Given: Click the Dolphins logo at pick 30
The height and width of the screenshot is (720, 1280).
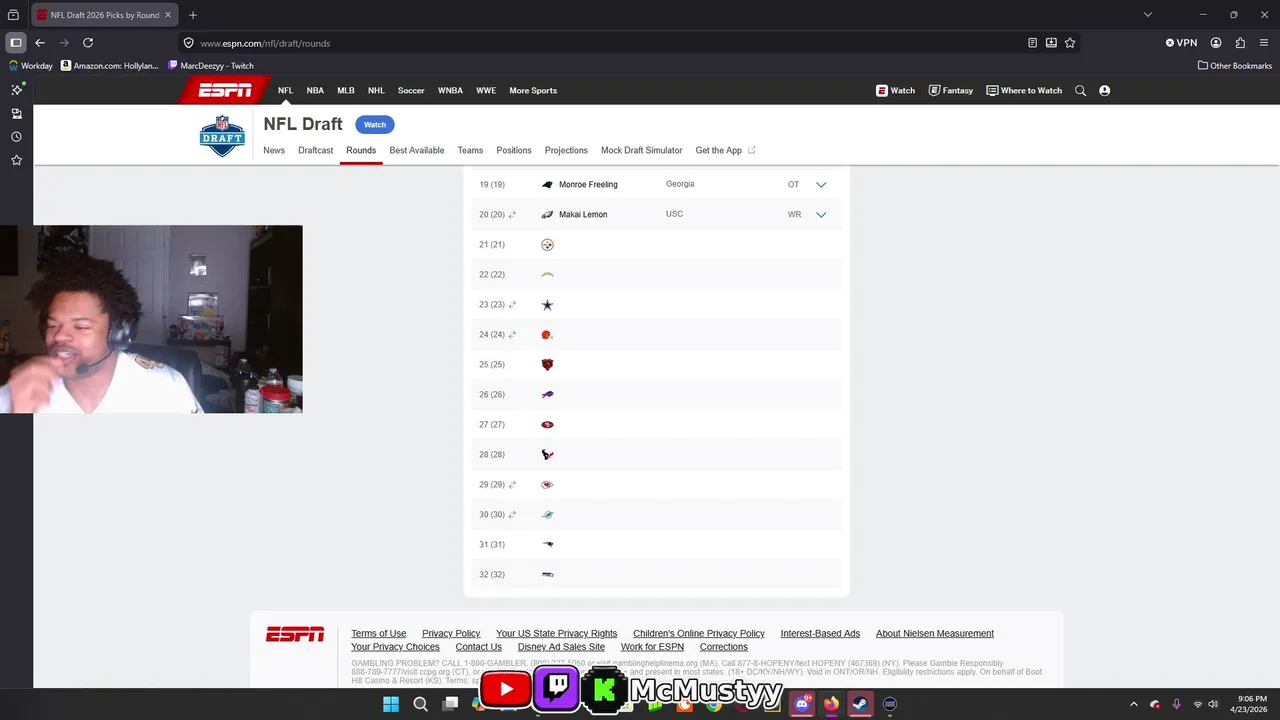Looking at the screenshot, I should click(547, 515).
